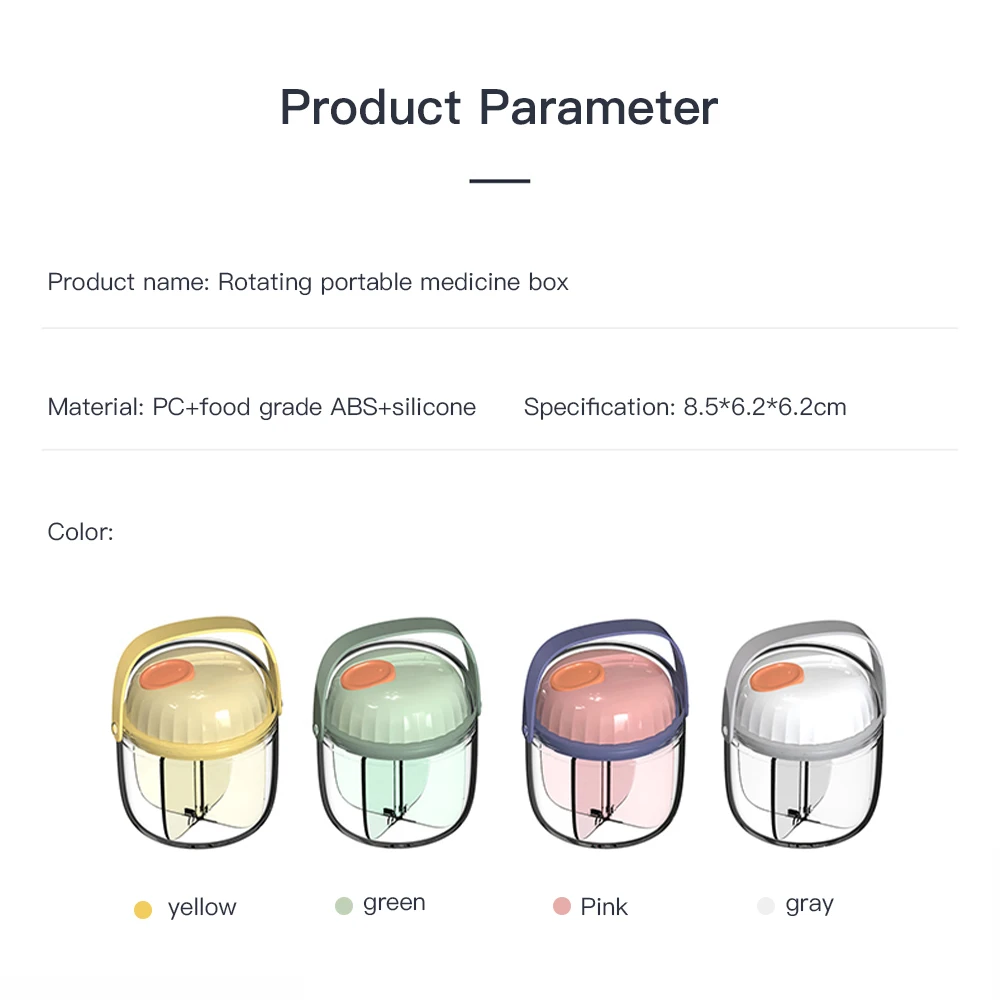
Task: Click the product name text line
Action: click(x=308, y=282)
